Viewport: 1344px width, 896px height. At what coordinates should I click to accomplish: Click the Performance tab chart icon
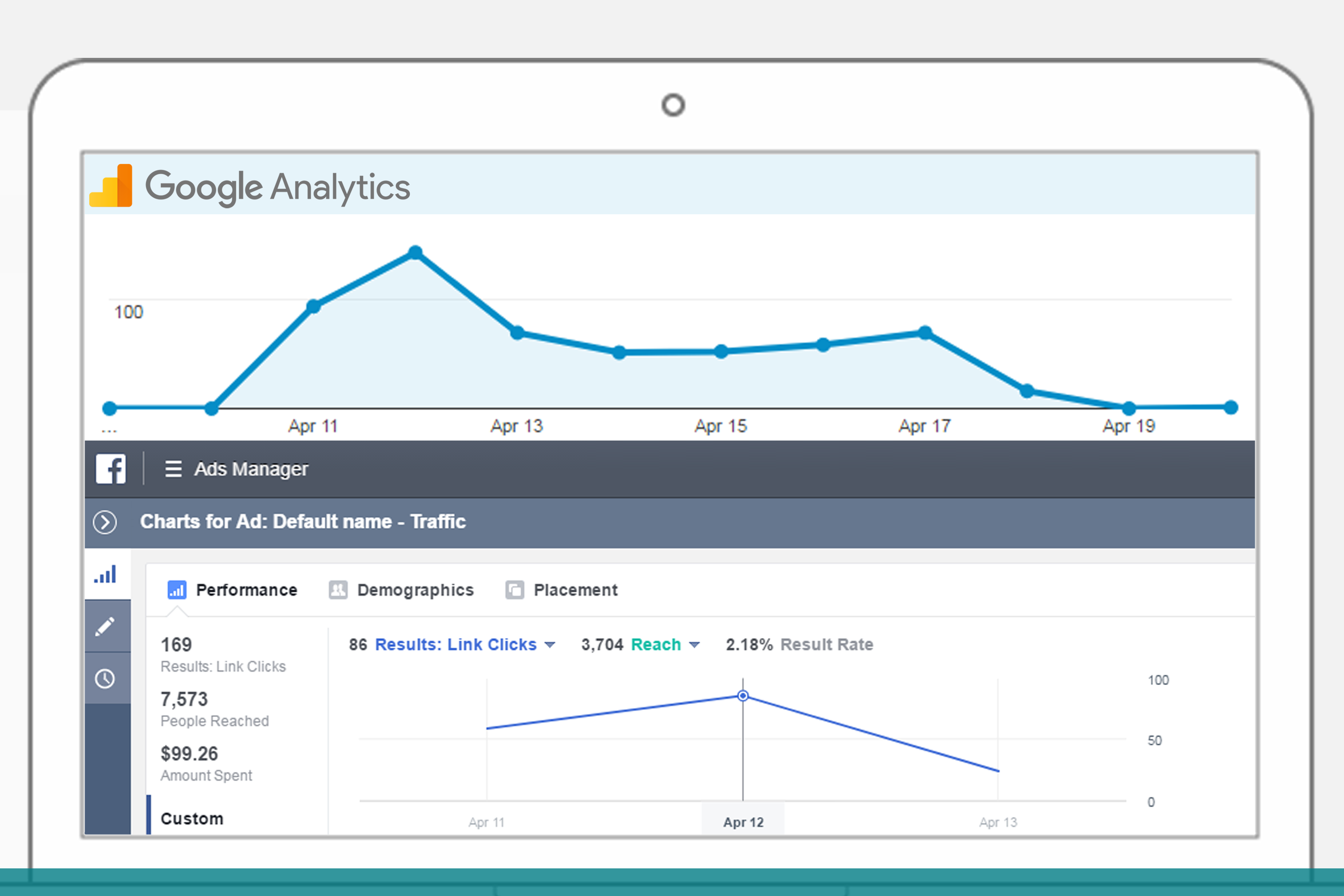pos(177,590)
